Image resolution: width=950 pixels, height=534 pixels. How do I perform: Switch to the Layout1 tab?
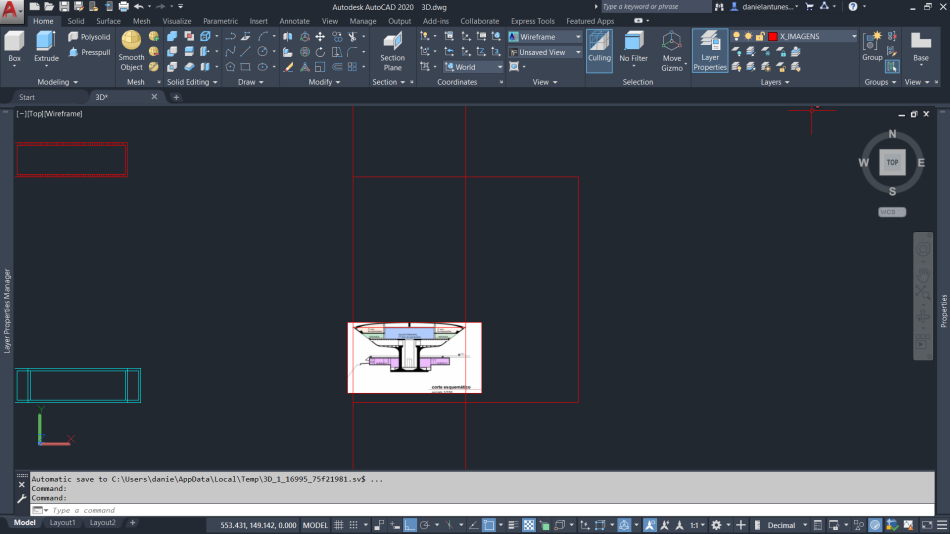62,522
